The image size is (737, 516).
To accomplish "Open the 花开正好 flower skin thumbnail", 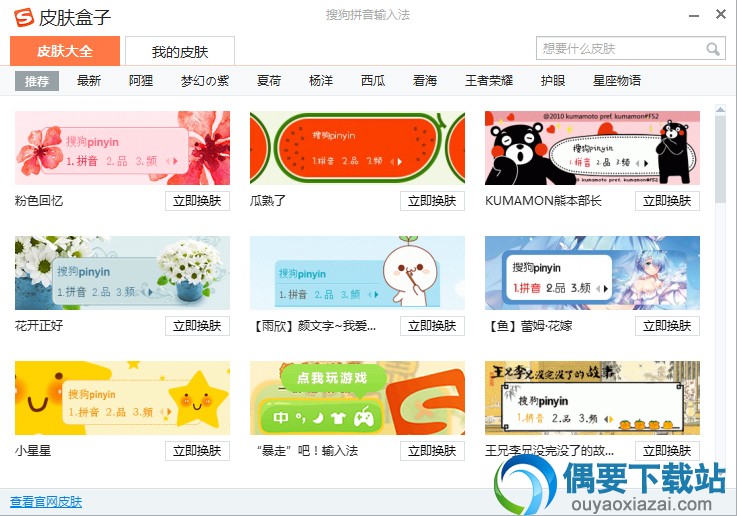I will tap(122, 273).
